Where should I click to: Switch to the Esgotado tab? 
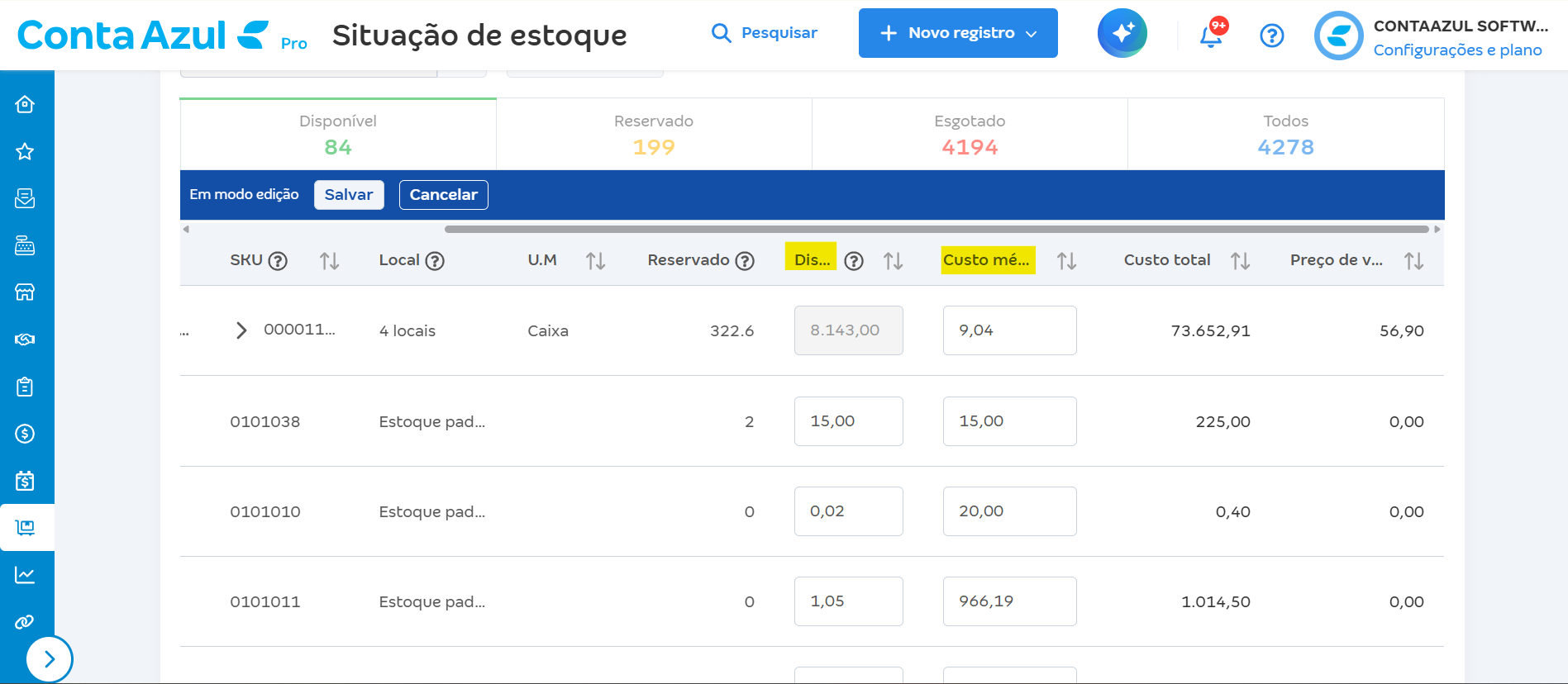970,135
